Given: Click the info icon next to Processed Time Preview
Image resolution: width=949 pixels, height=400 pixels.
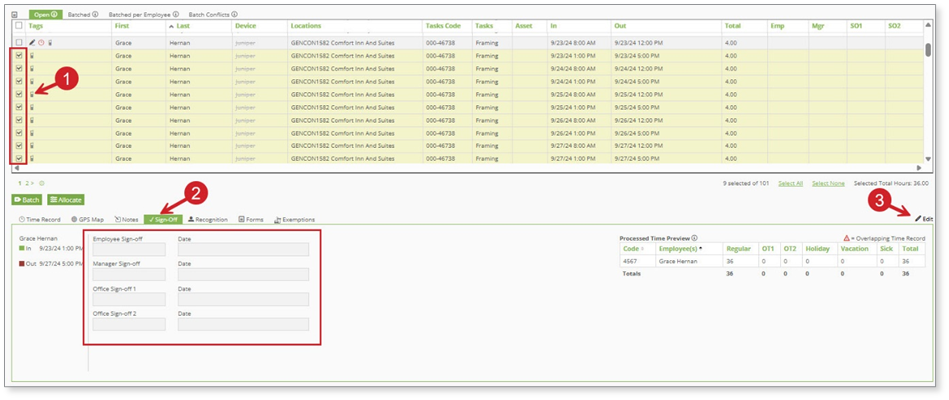Looking at the screenshot, I should pyautogui.click(x=694, y=238).
